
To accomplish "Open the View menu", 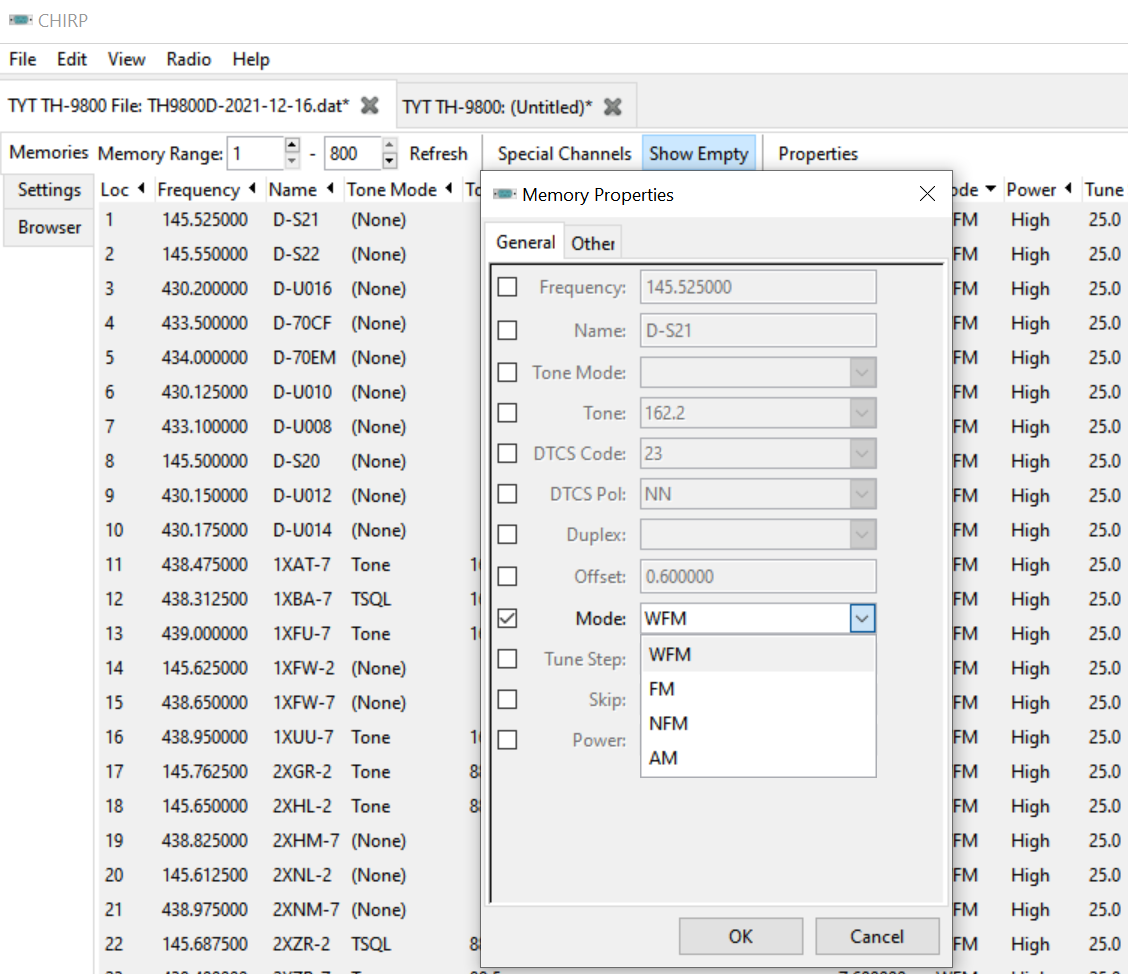I will (x=127, y=59).
